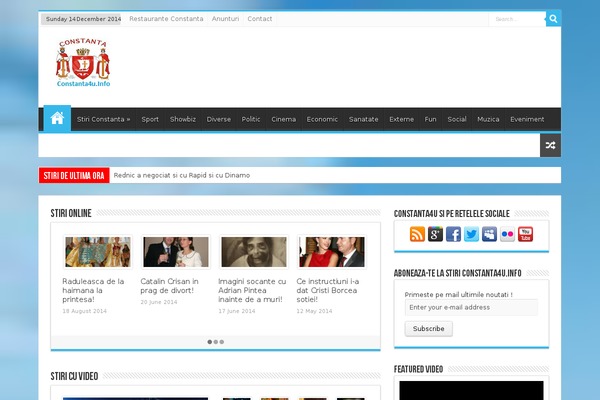The image size is (600, 400).
Task: Open the Muzica menu item
Action: coord(488,119)
